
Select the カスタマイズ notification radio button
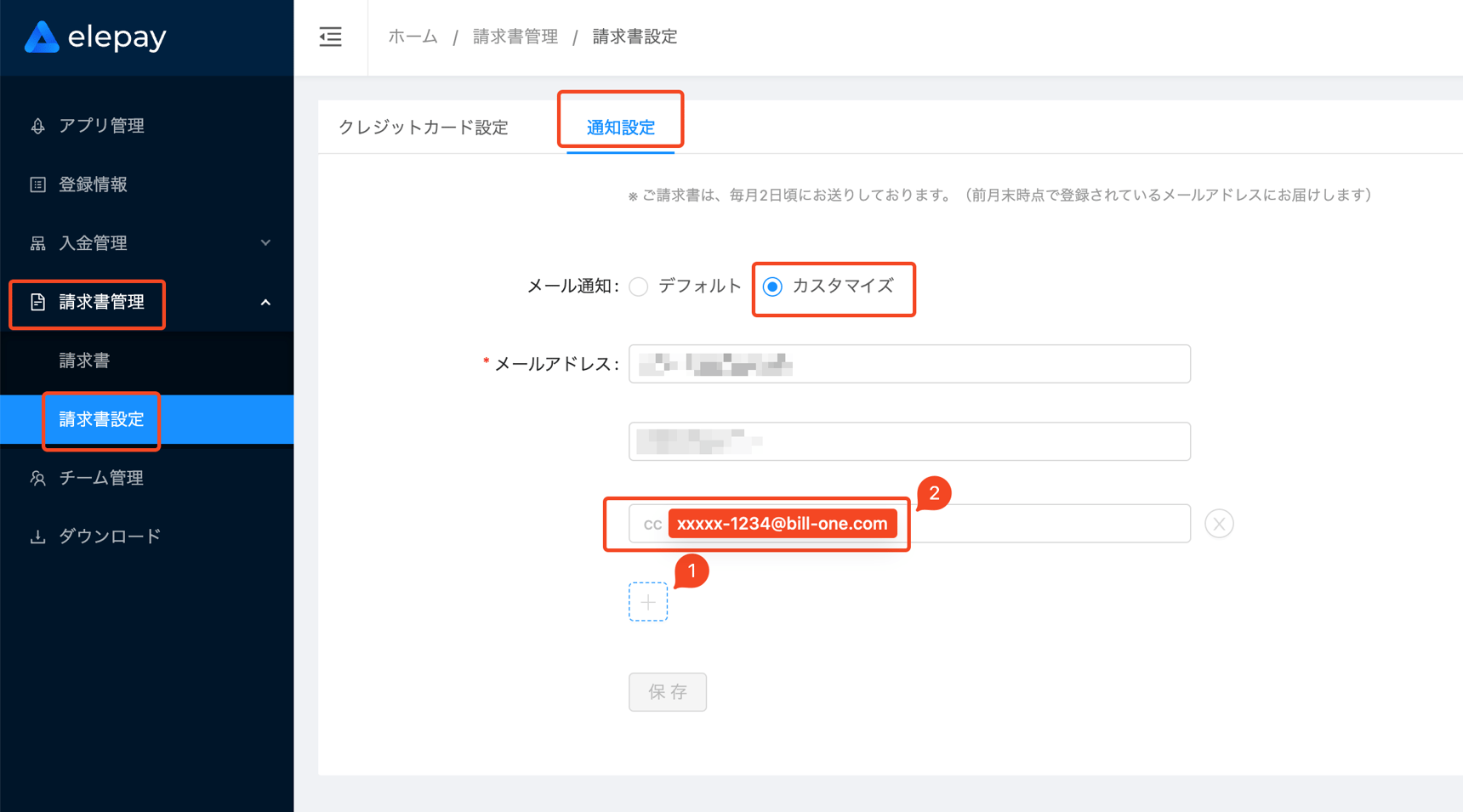773,287
